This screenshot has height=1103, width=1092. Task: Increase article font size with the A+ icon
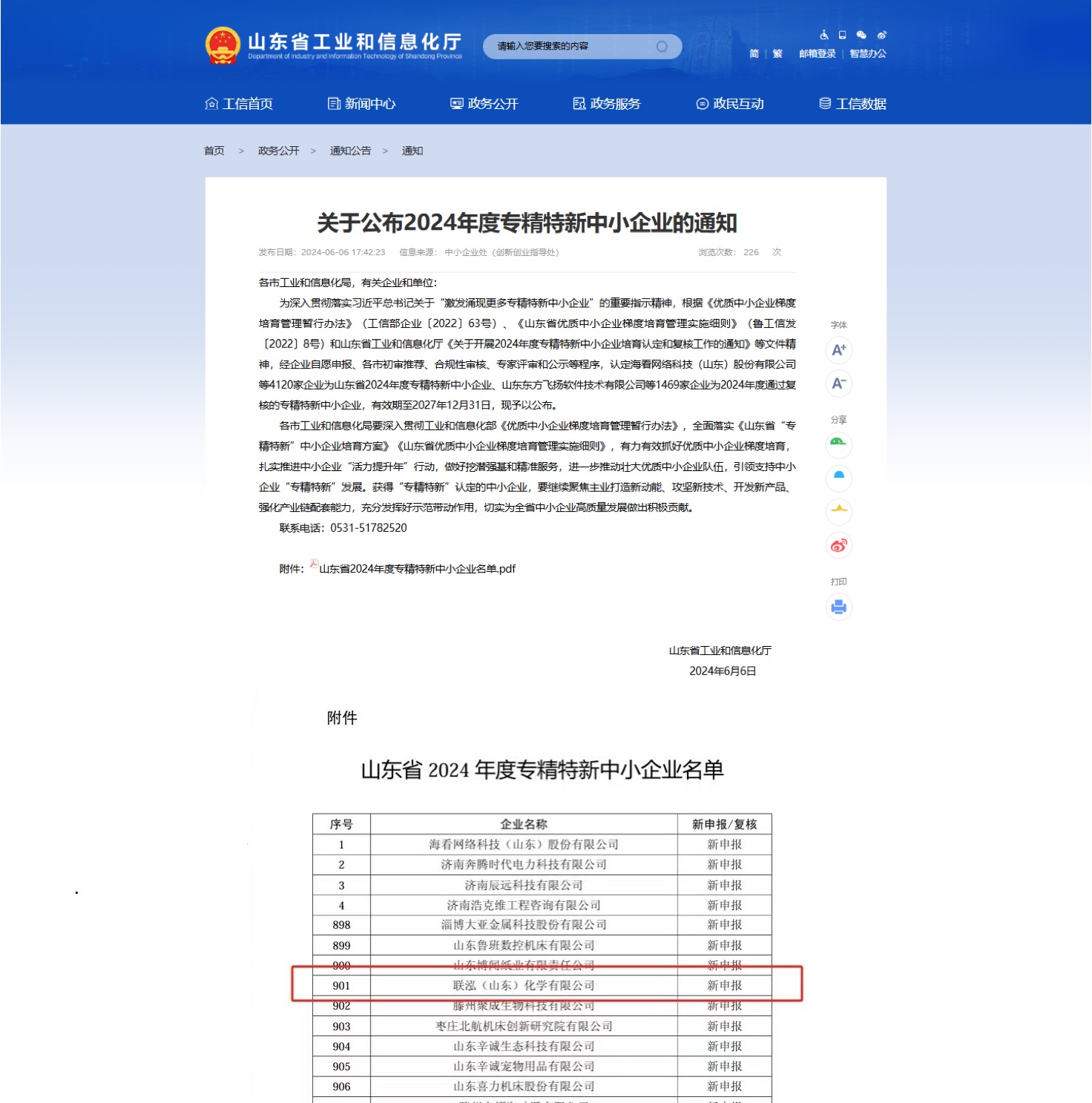(838, 350)
